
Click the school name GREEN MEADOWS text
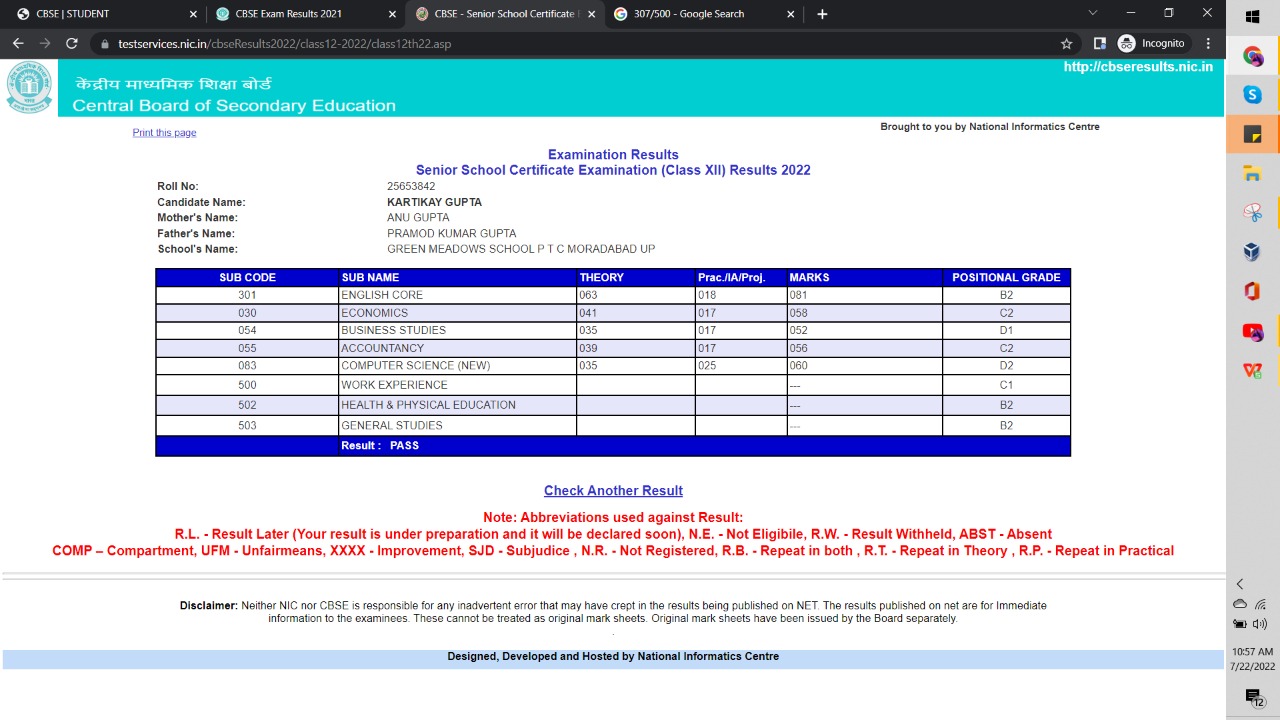click(521, 249)
